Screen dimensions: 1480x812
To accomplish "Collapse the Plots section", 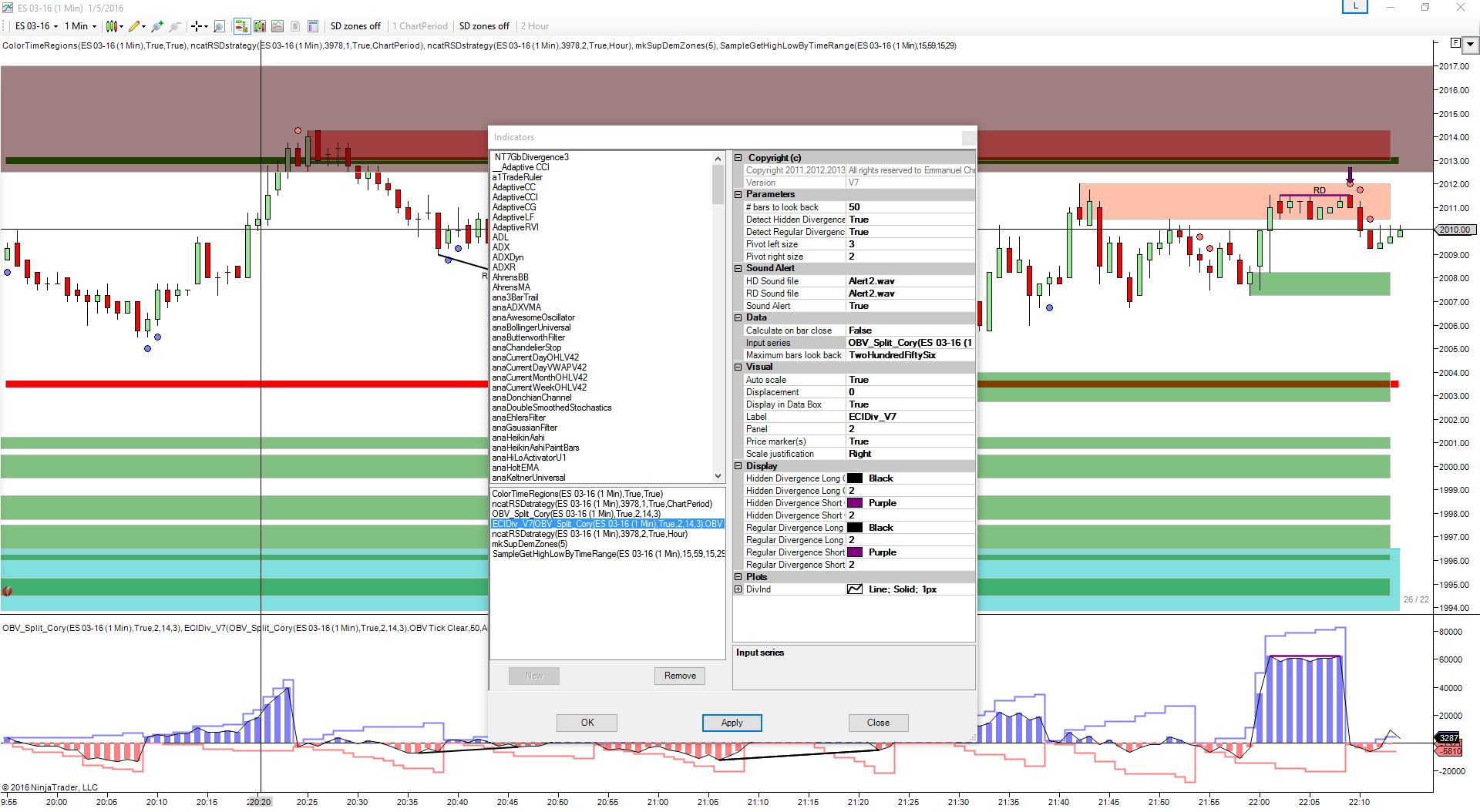I will tap(738, 577).
